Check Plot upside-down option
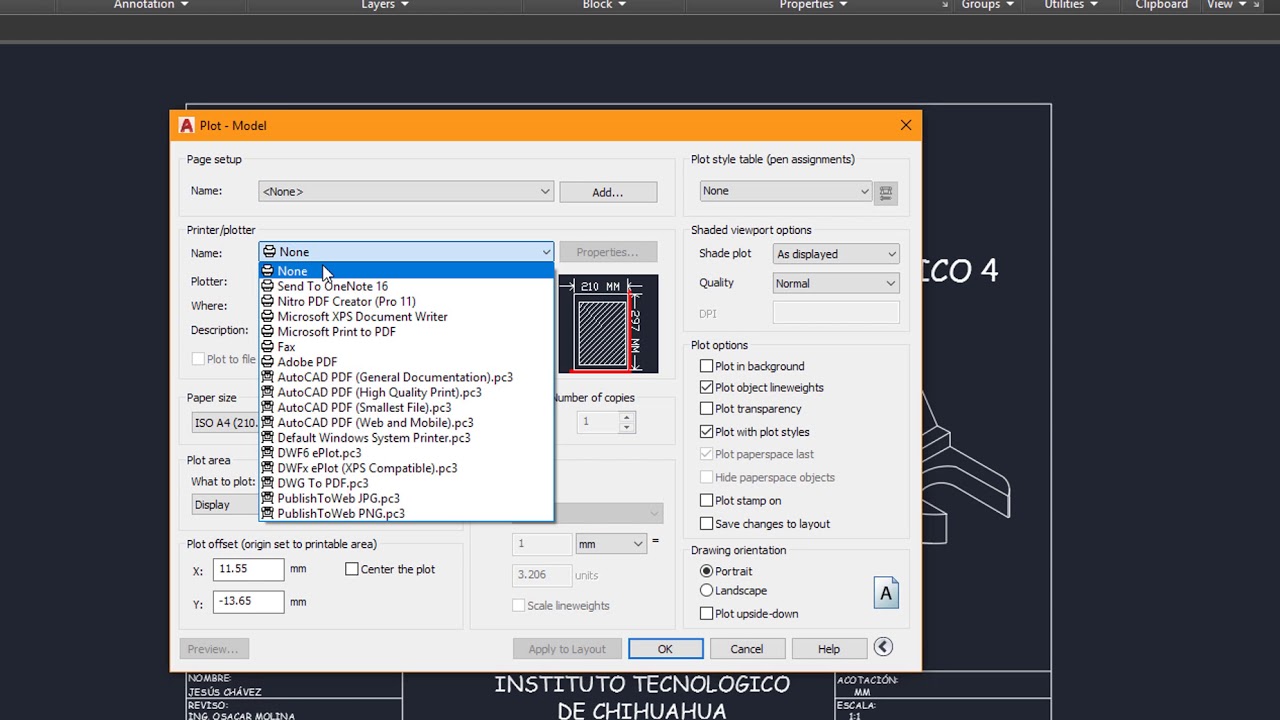Viewport: 1280px width, 720px height. (707, 613)
